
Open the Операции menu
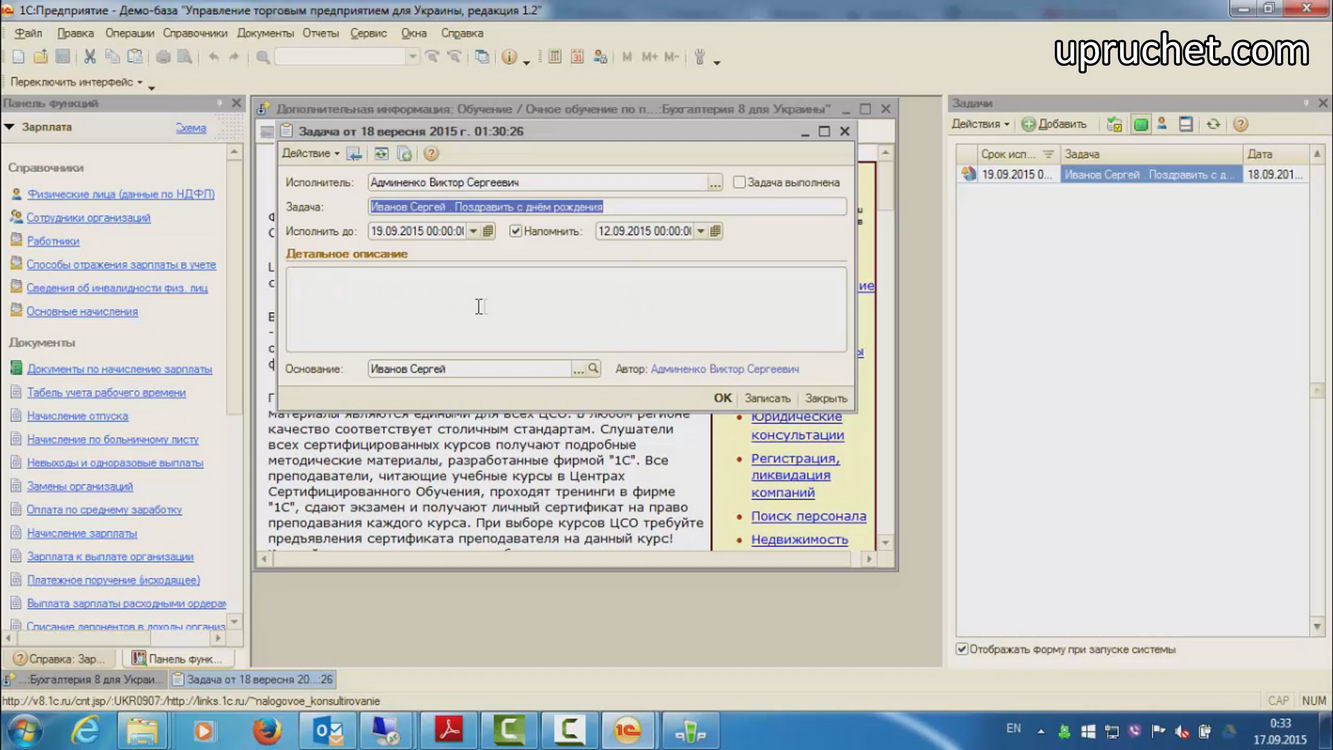[x=129, y=33]
